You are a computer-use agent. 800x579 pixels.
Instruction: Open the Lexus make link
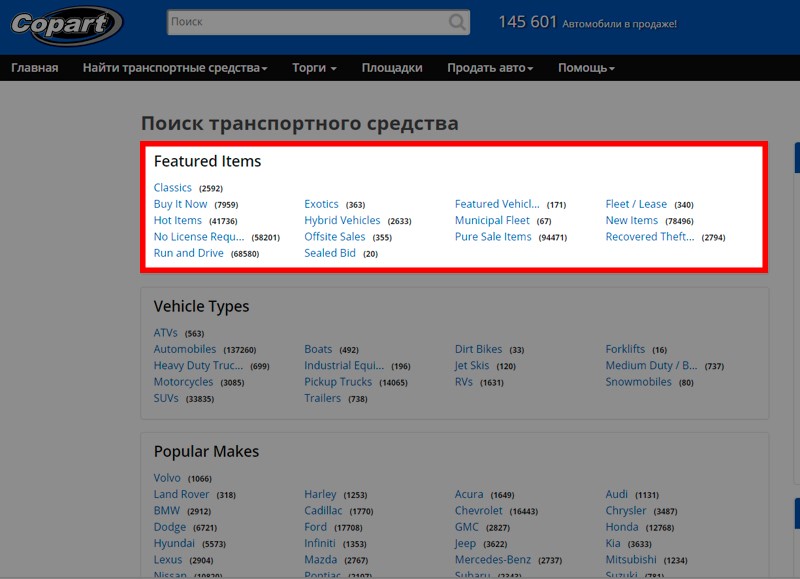point(168,560)
